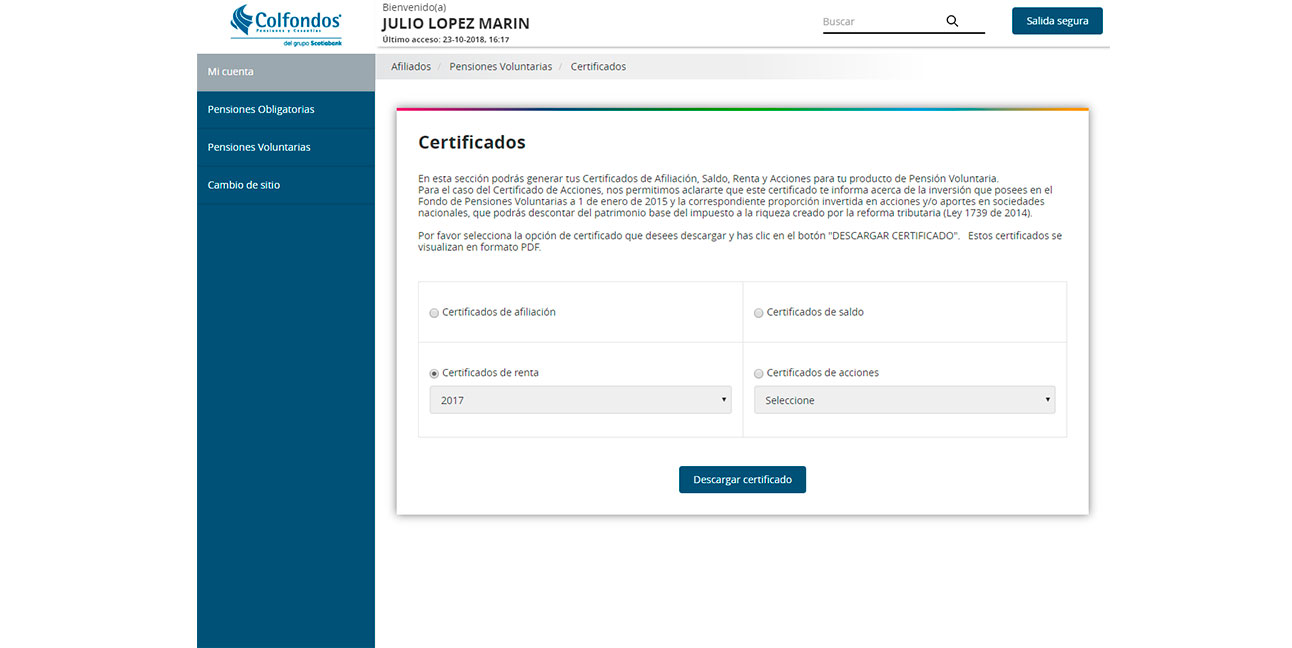Viewport: 1292px width, 648px height.
Task: Select the Certificados de afiliación radio button
Action: click(434, 312)
